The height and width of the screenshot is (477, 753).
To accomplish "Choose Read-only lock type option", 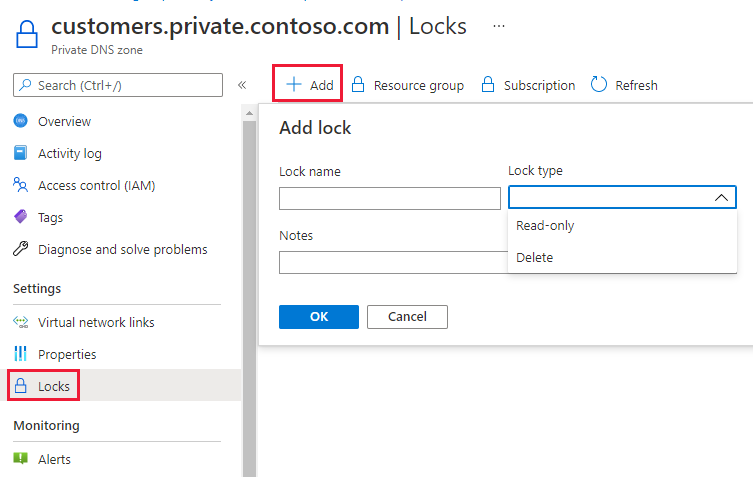I will [545, 226].
